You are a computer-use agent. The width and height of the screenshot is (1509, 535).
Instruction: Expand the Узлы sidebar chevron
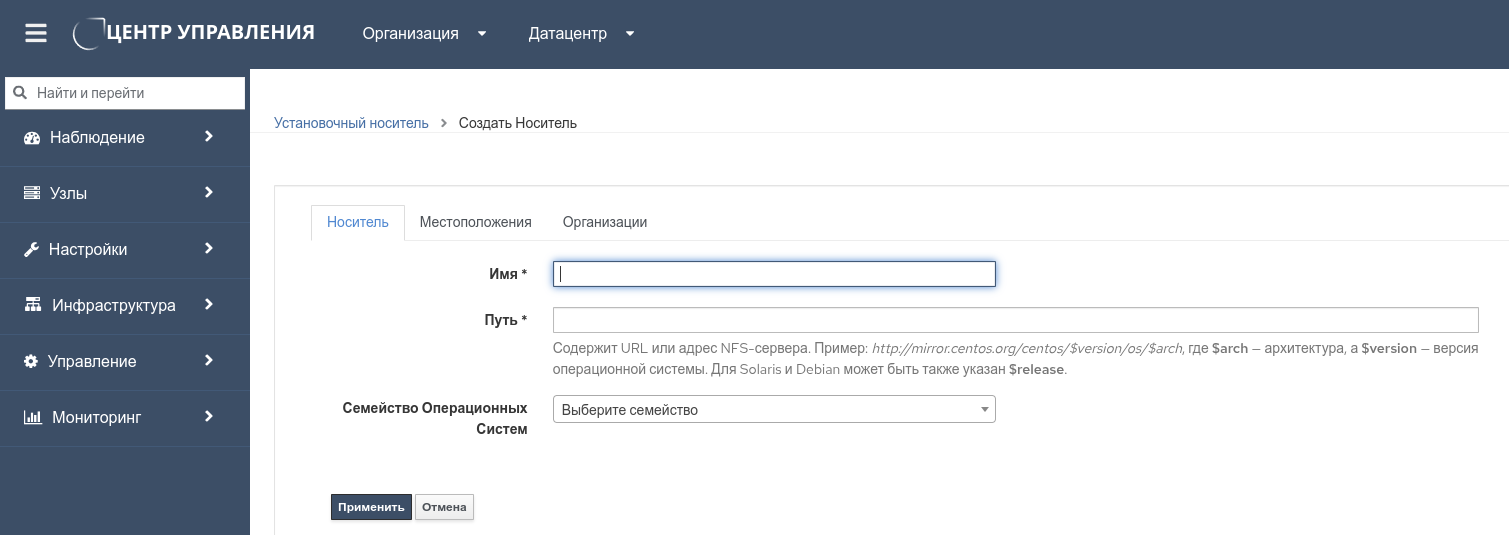(x=209, y=193)
